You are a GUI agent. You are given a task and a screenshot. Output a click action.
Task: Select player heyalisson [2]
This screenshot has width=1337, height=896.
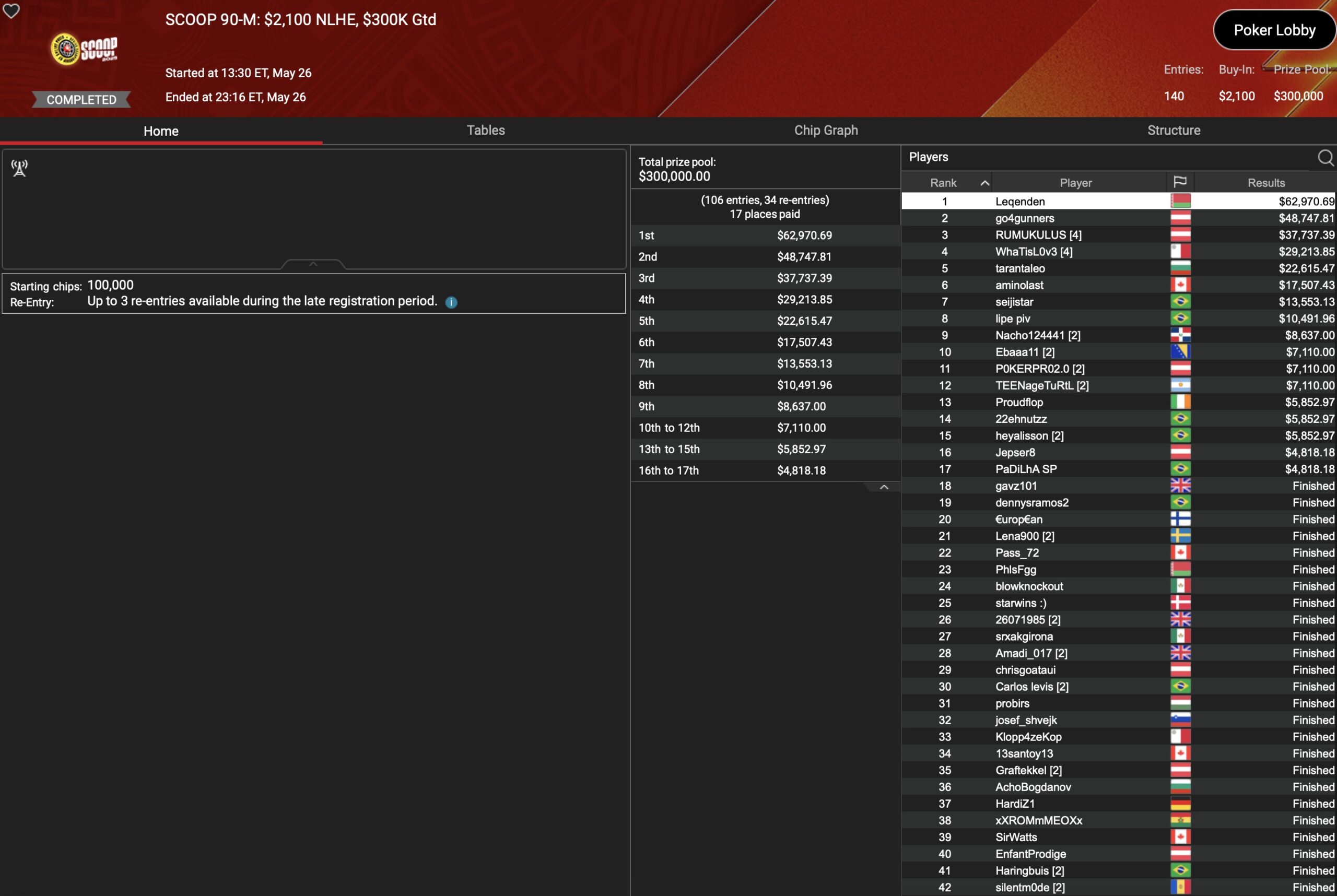[x=1119, y=435]
